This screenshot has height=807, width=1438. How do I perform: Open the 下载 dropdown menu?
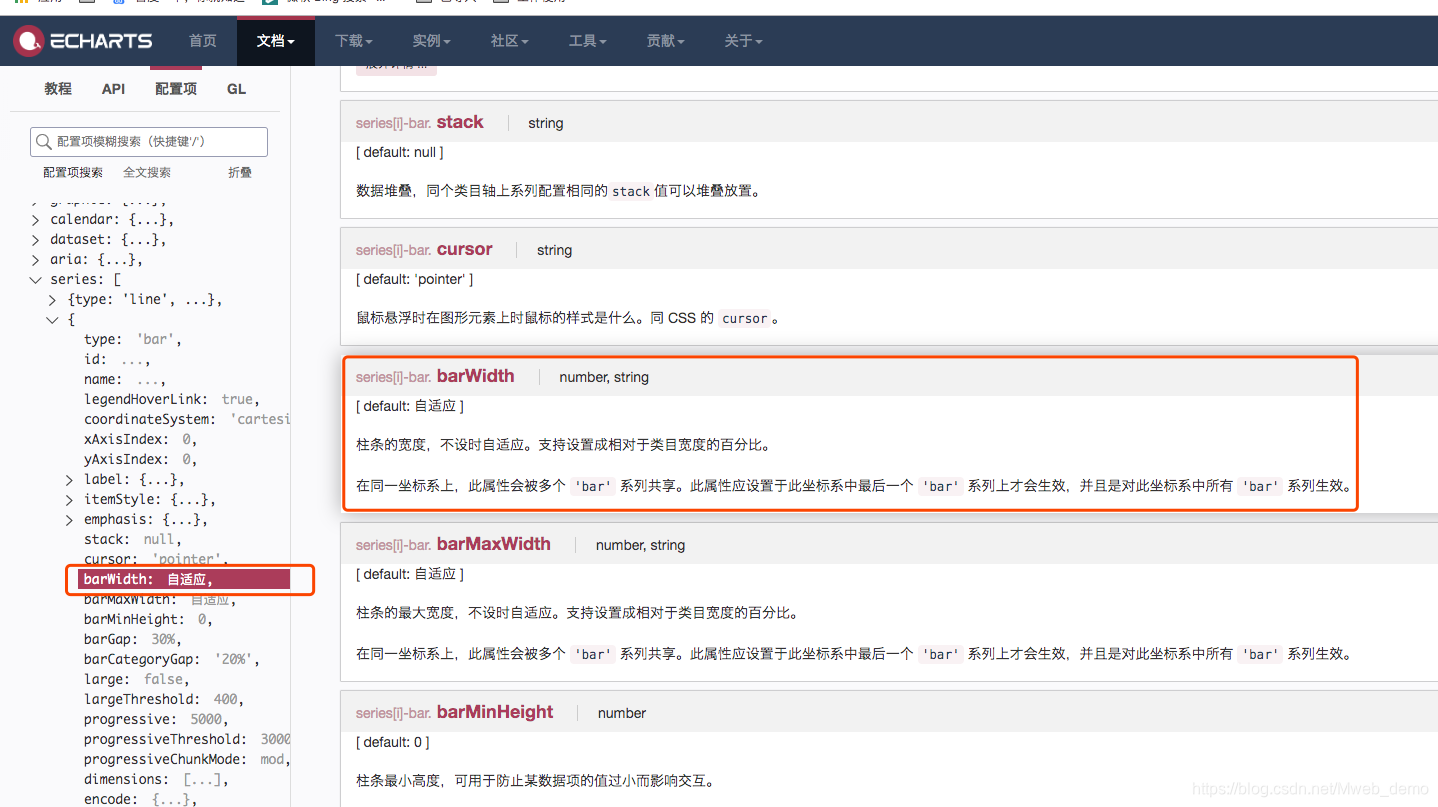pos(354,41)
